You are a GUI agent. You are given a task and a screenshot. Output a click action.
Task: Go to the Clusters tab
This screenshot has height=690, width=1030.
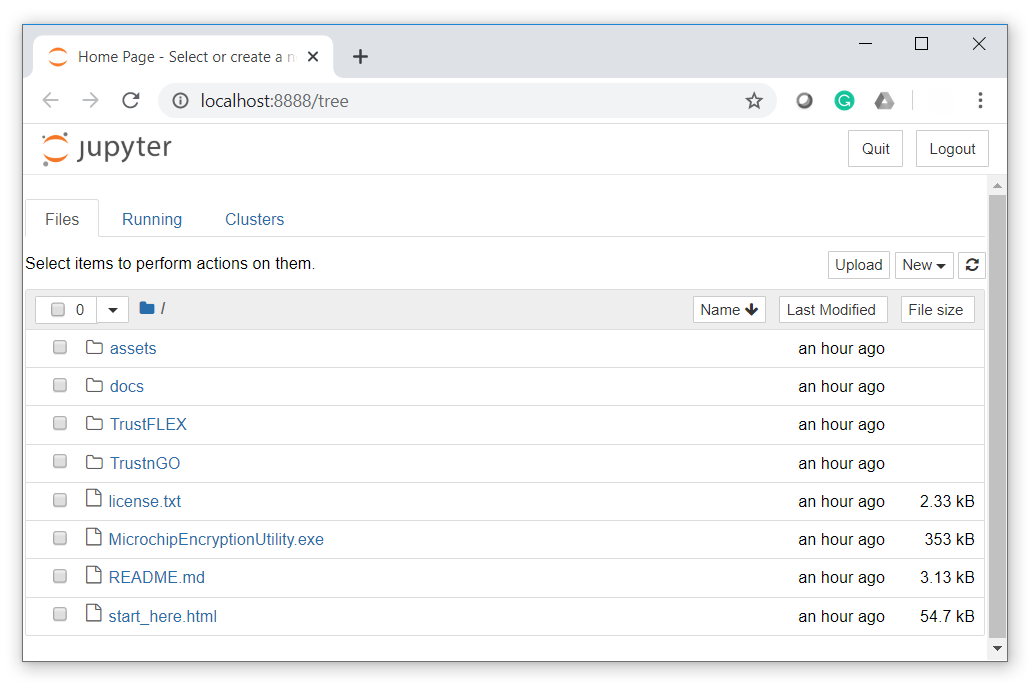point(254,219)
